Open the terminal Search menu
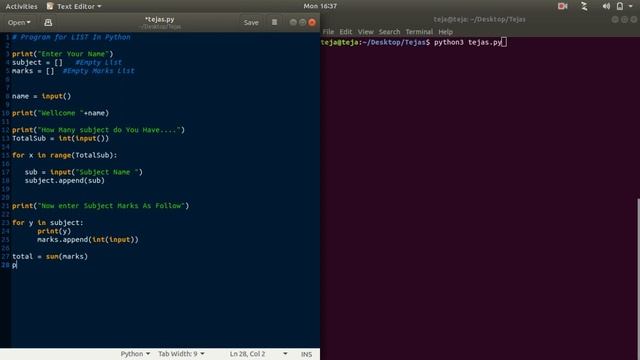Image resolution: width=640 pixels, height=360 pixels. click(389, 32)
